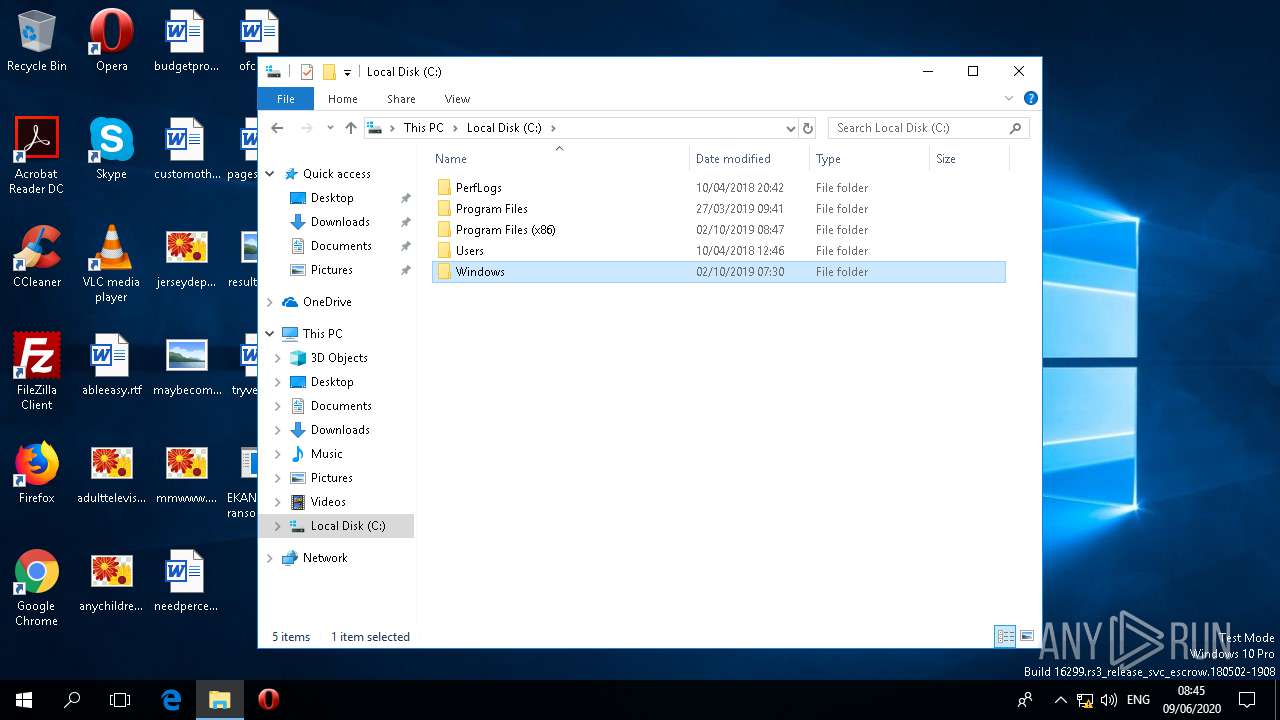
Task: Switch to Details view layout button
Action: click(x=1005, y=636)
